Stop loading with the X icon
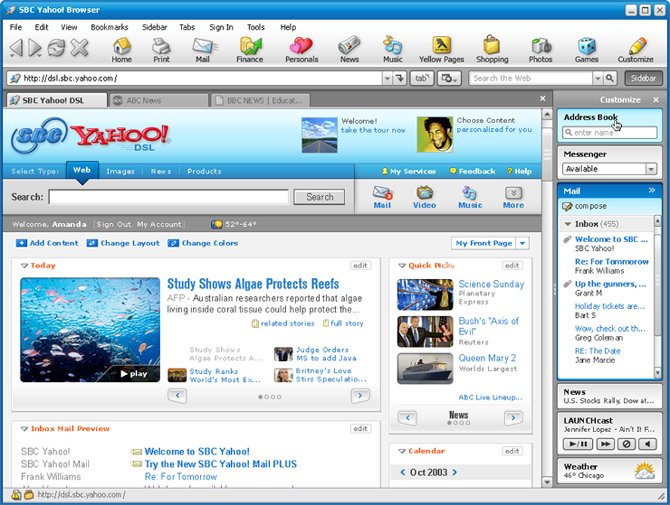This screenshot has height=505, width=670. [79, 47]
